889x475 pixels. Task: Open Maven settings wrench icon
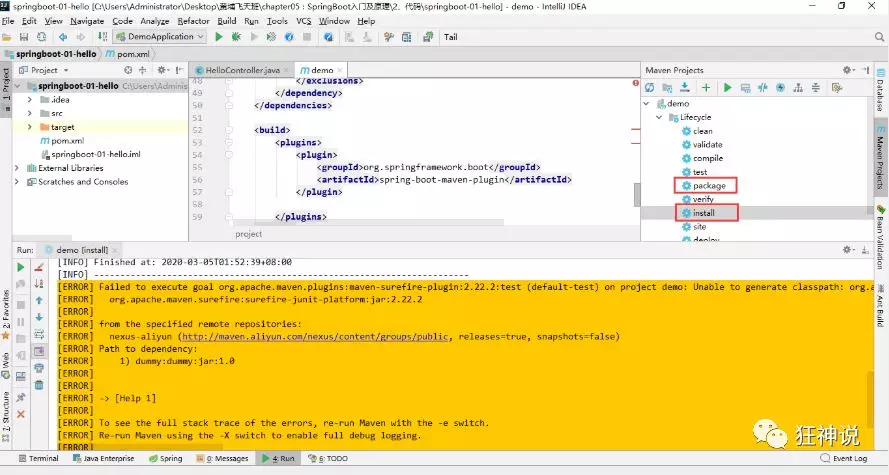point(837,88)
